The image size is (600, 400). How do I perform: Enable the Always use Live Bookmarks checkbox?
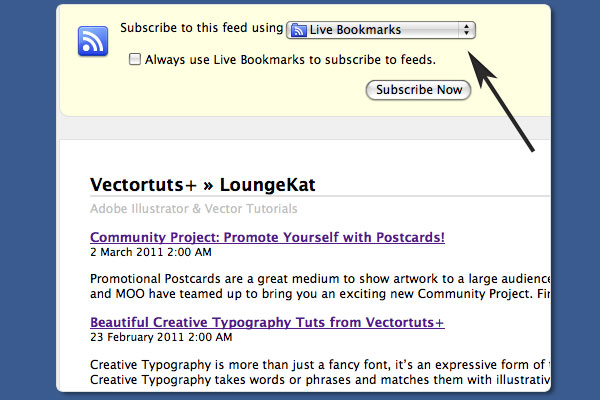[x=135, y=60]
